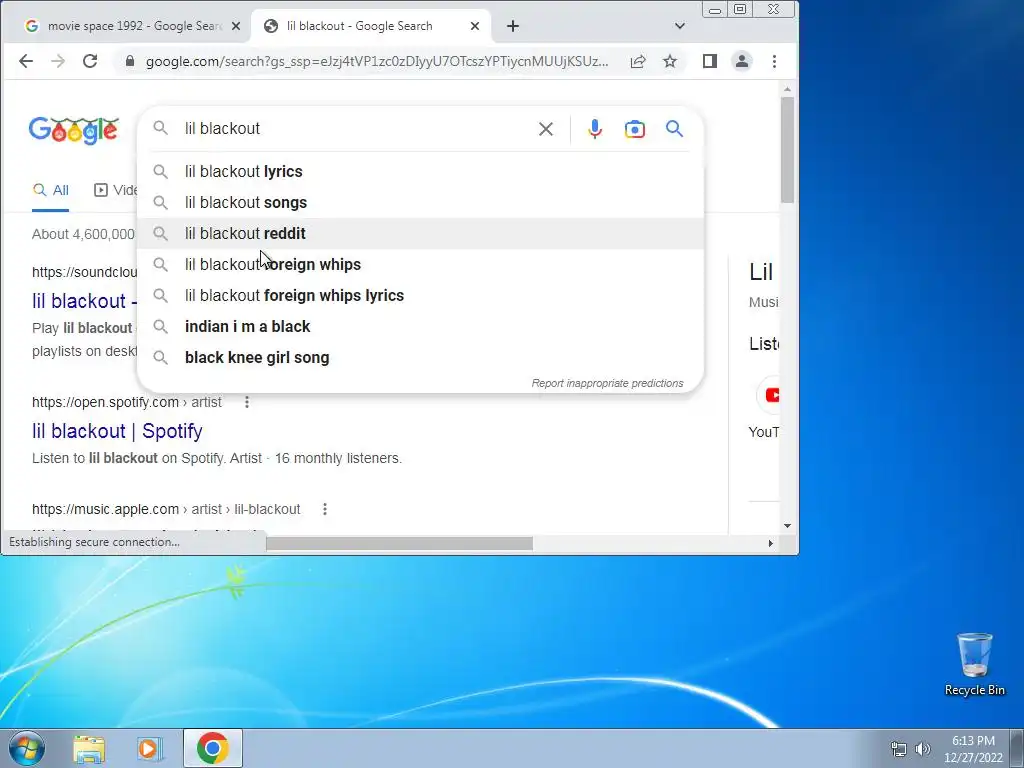Image resolution: width=1024 pixels, height=768 pixels.
Task: Open the Chrome profile avatar
Action: [x=742, y=61]
